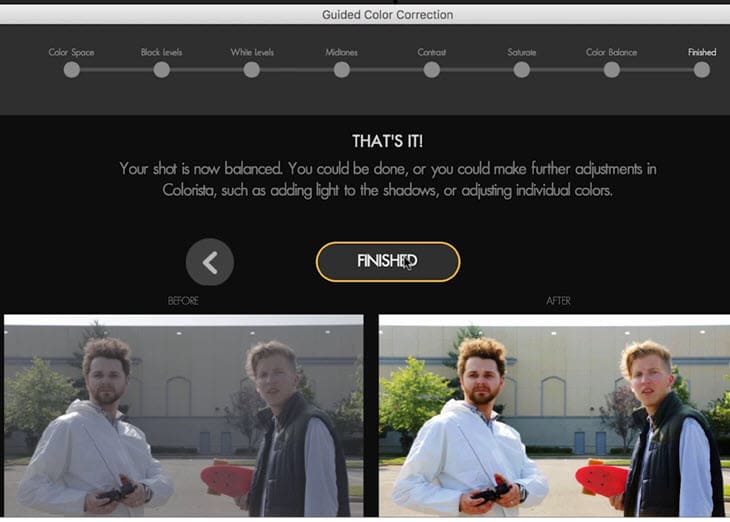Jump to the Color Space step dot
This screenshot has height=522, width=730.
coord(72,70)
